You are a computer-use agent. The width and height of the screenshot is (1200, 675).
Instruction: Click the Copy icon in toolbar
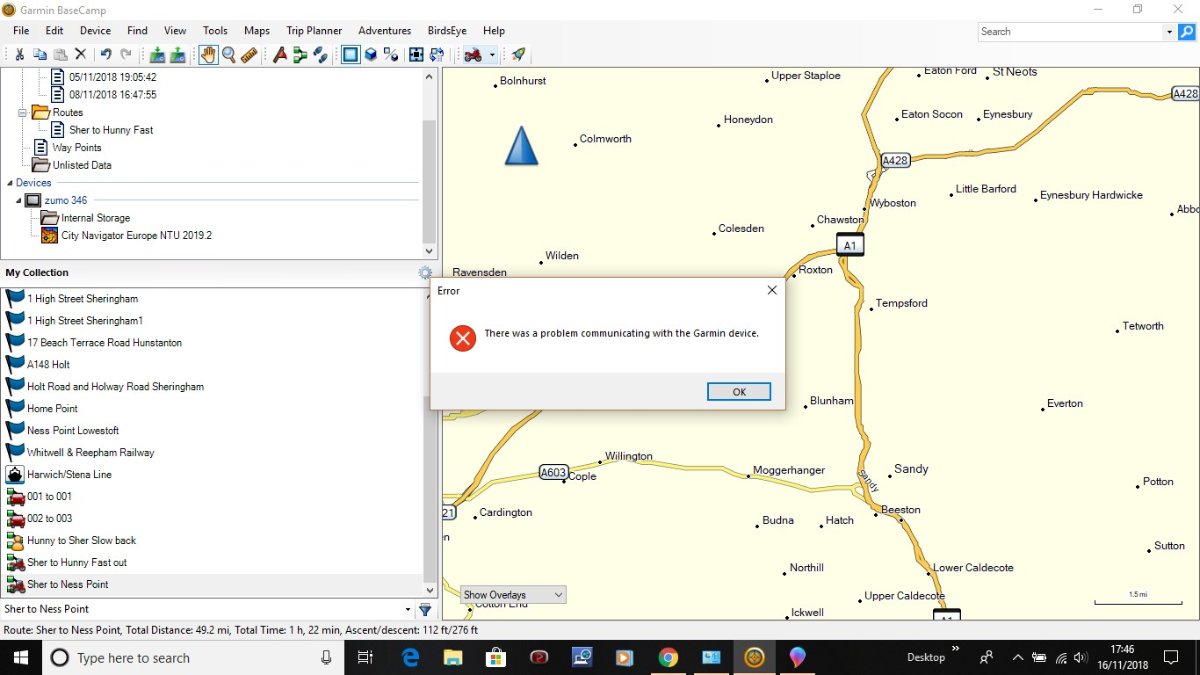point(40,55)
